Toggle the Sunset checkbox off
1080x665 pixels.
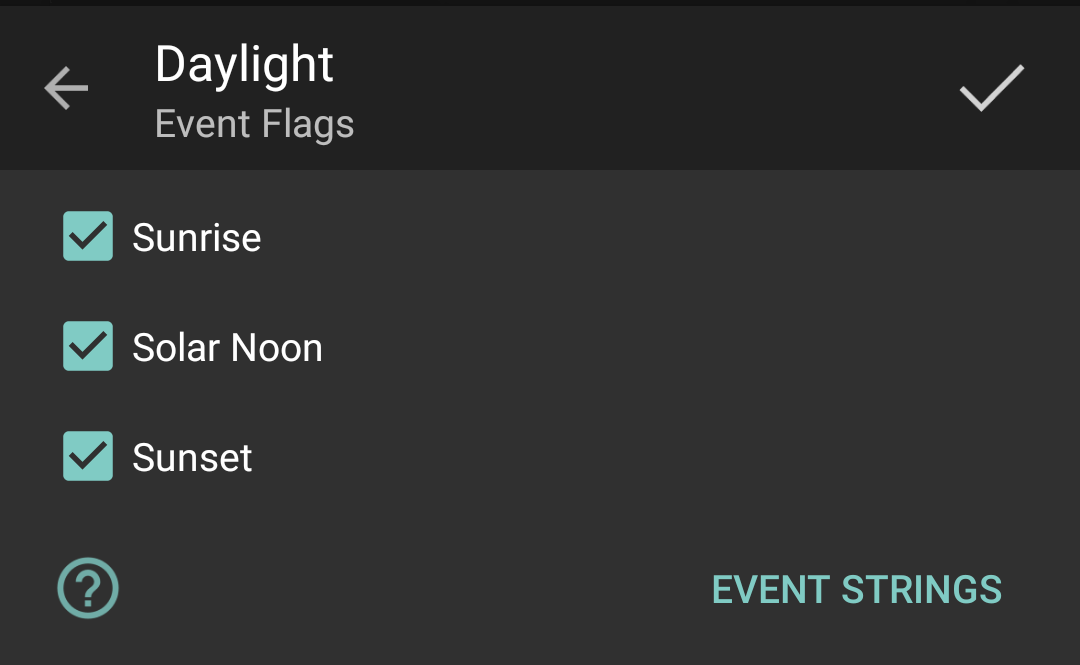coord(88,457)
